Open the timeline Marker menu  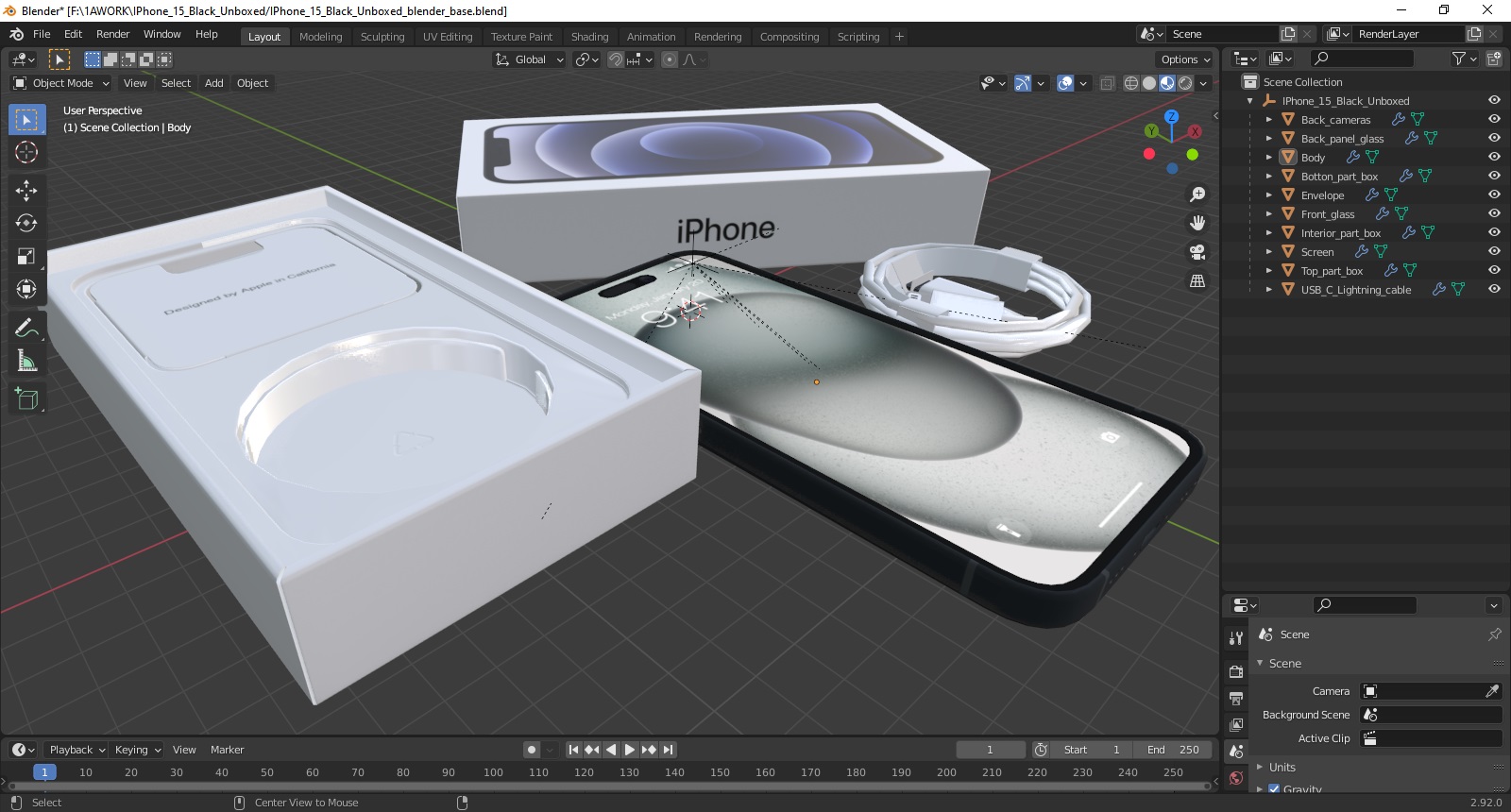click(227, 750)
